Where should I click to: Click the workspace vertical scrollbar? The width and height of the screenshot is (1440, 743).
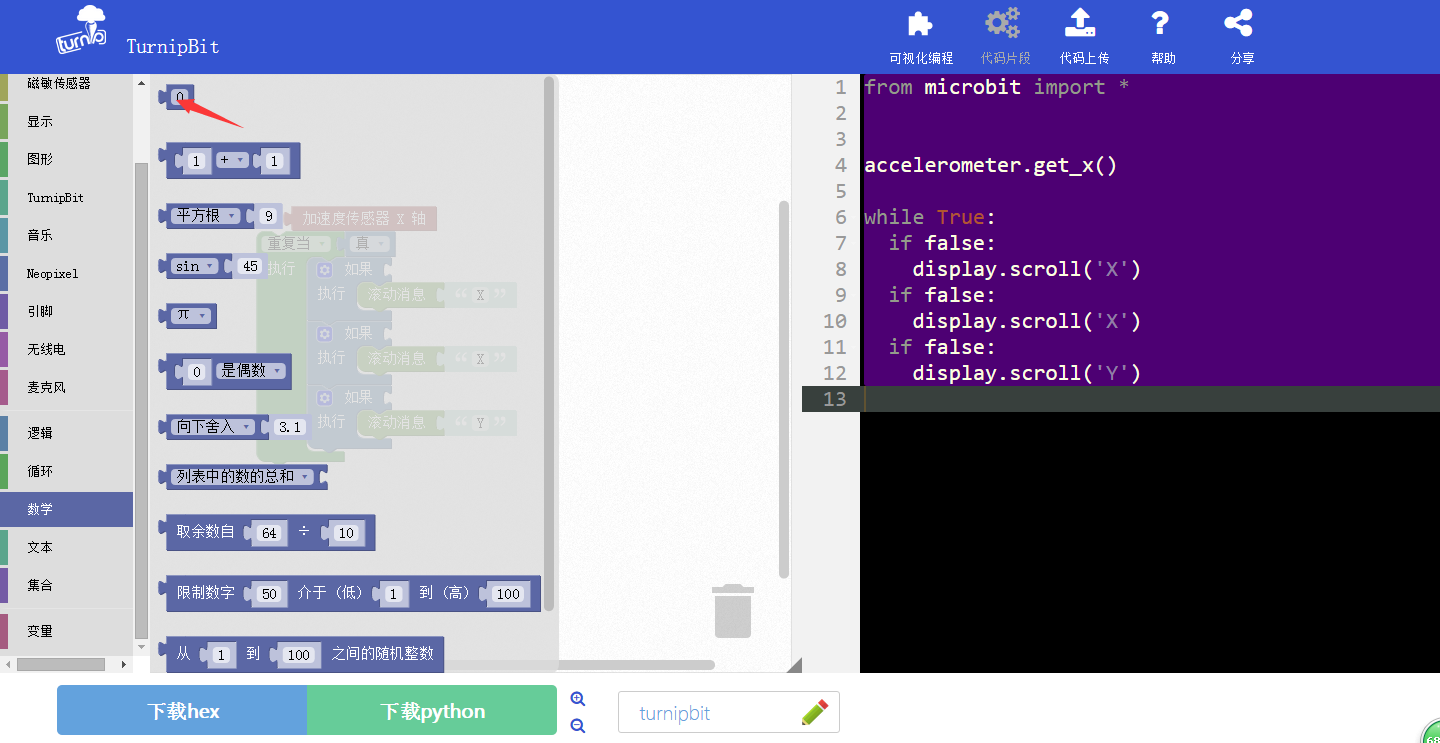pyautogui.click(x=784, y=389)
